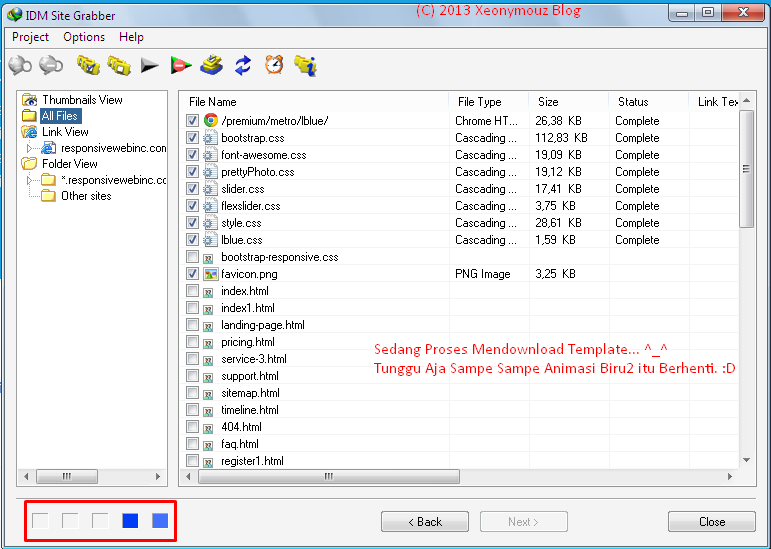771x549 pixels.
Task: Click the Uncheck All folders toolbar icon
Action: pyautogui.click(x=119, y=65)
